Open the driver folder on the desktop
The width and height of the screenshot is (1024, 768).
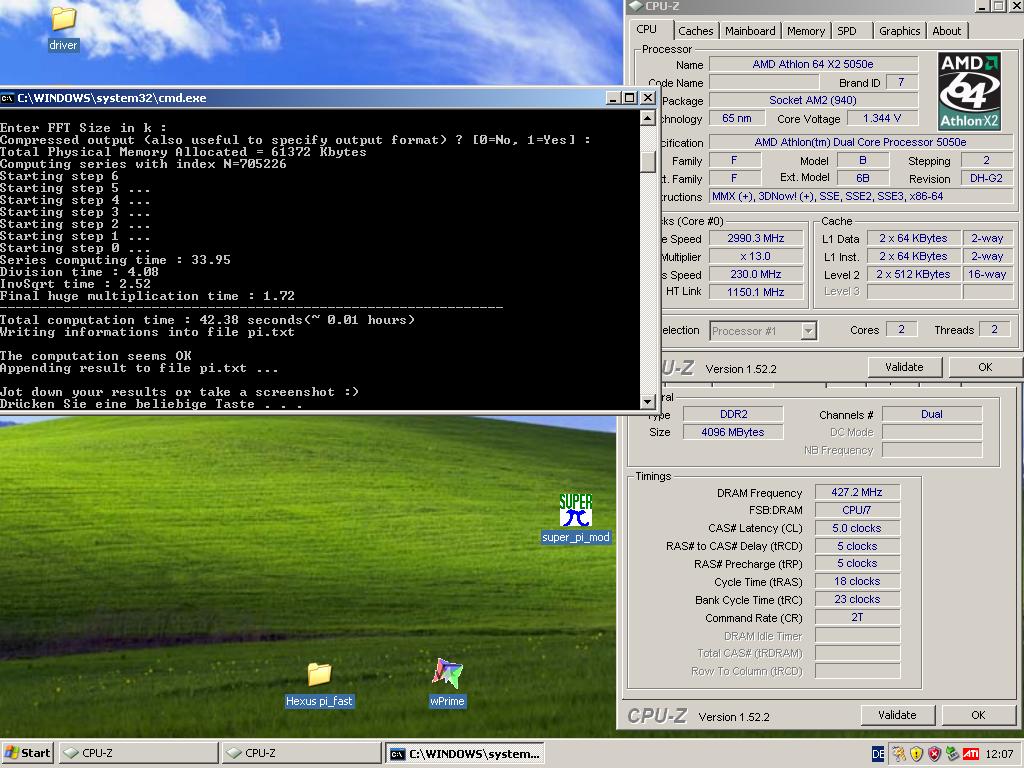[63, 28]
